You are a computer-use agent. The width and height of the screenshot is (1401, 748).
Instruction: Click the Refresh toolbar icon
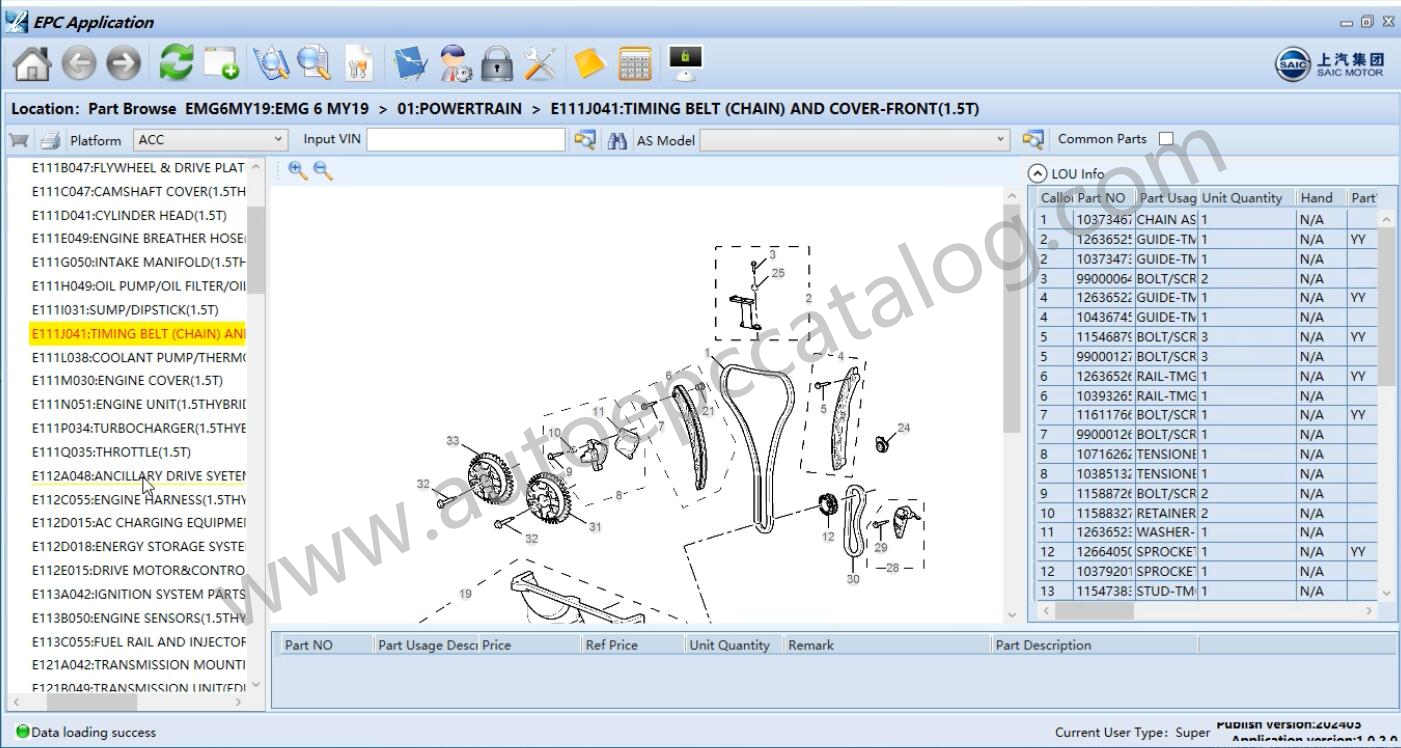click(176, 62)
